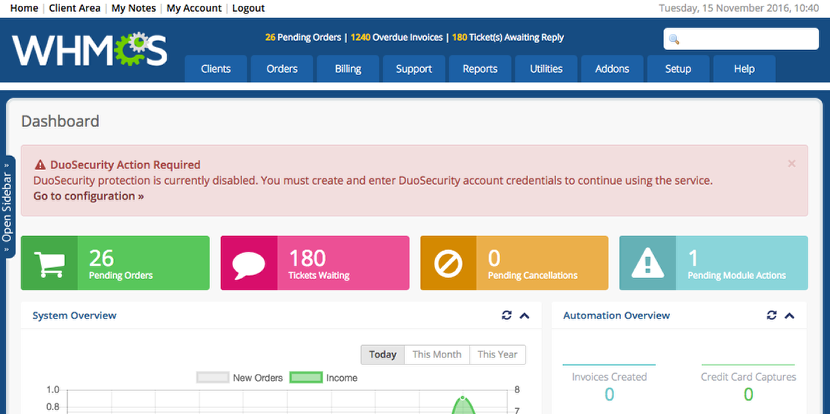Open the Utilities menu

tap(546, 69)
